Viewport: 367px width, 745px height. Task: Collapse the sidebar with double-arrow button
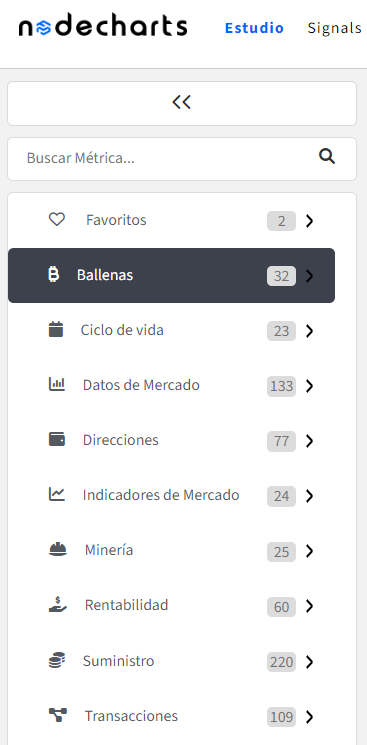(x=182, y=103)
